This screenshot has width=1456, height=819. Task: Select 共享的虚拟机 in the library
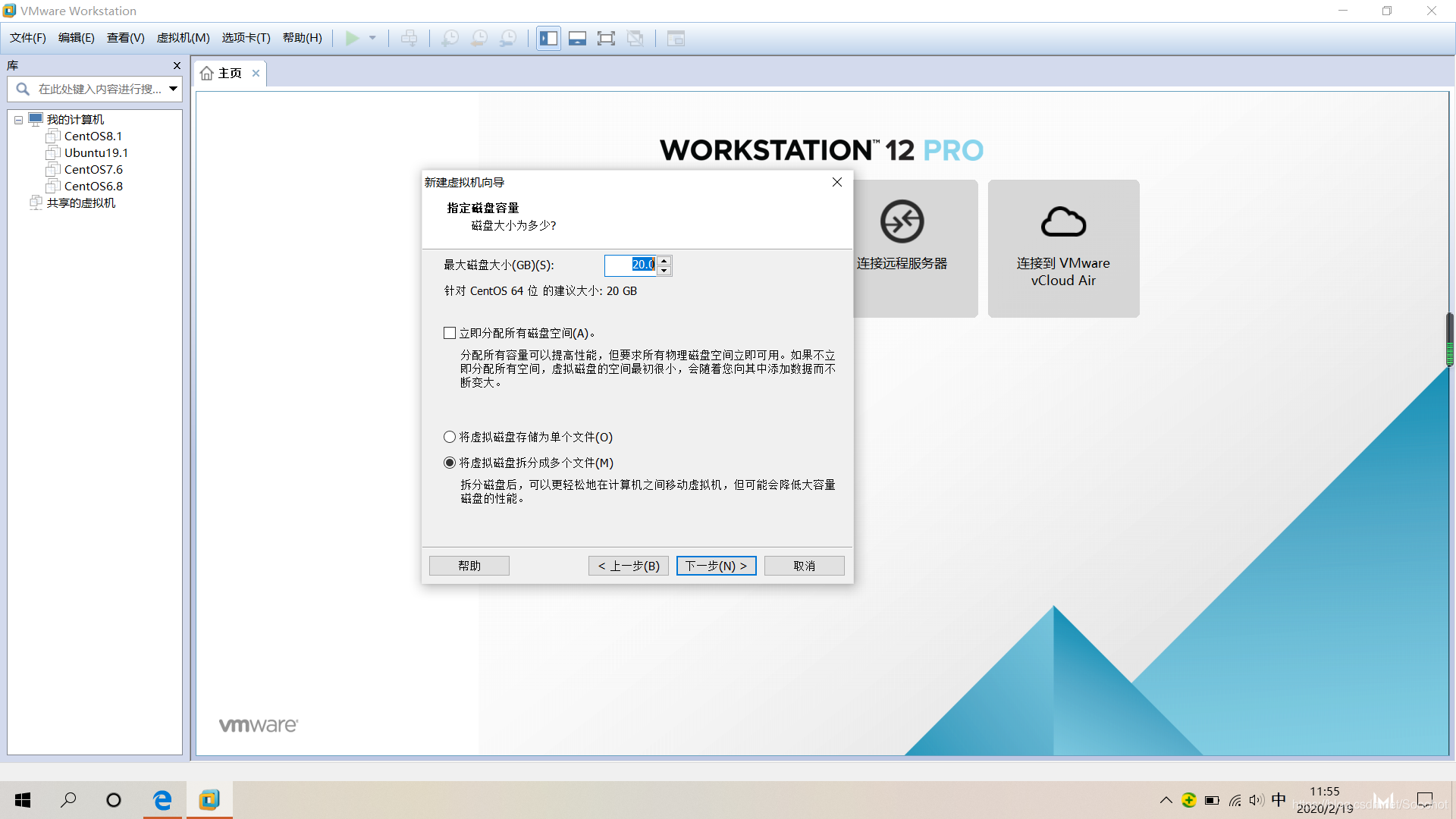[81, 202]
